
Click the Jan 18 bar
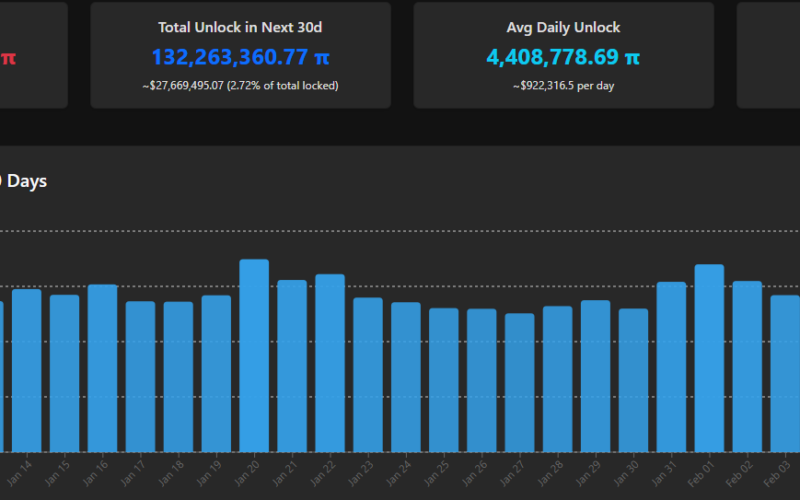pos(178,376)
